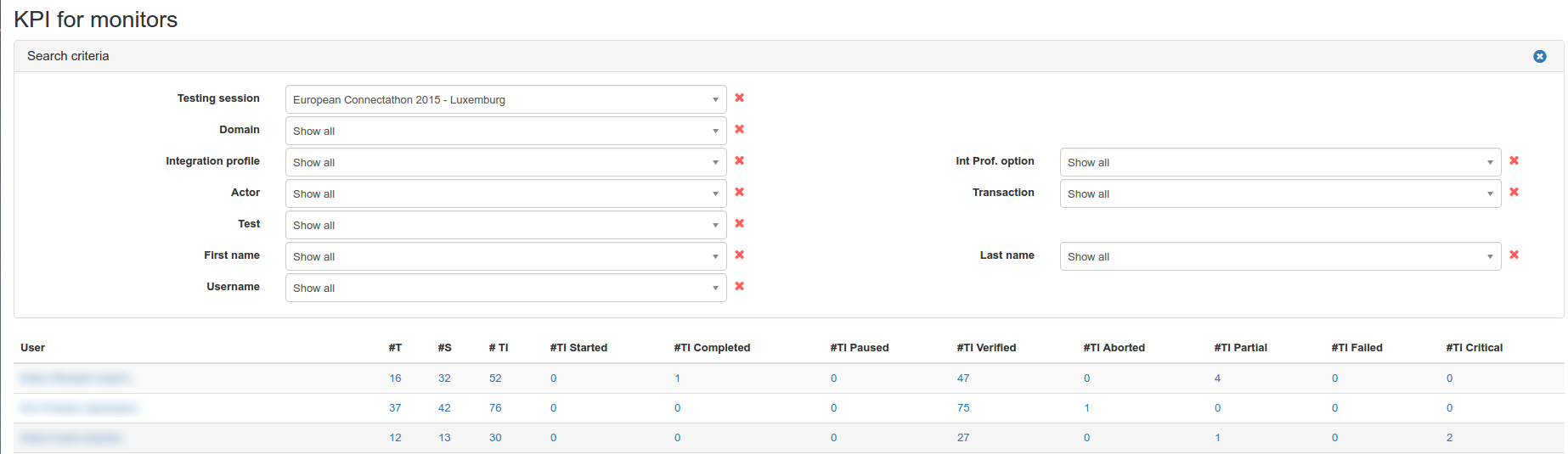Clear the Last name filter
The width and height of the screenshot is (1568, 454).
[1514, 255]
